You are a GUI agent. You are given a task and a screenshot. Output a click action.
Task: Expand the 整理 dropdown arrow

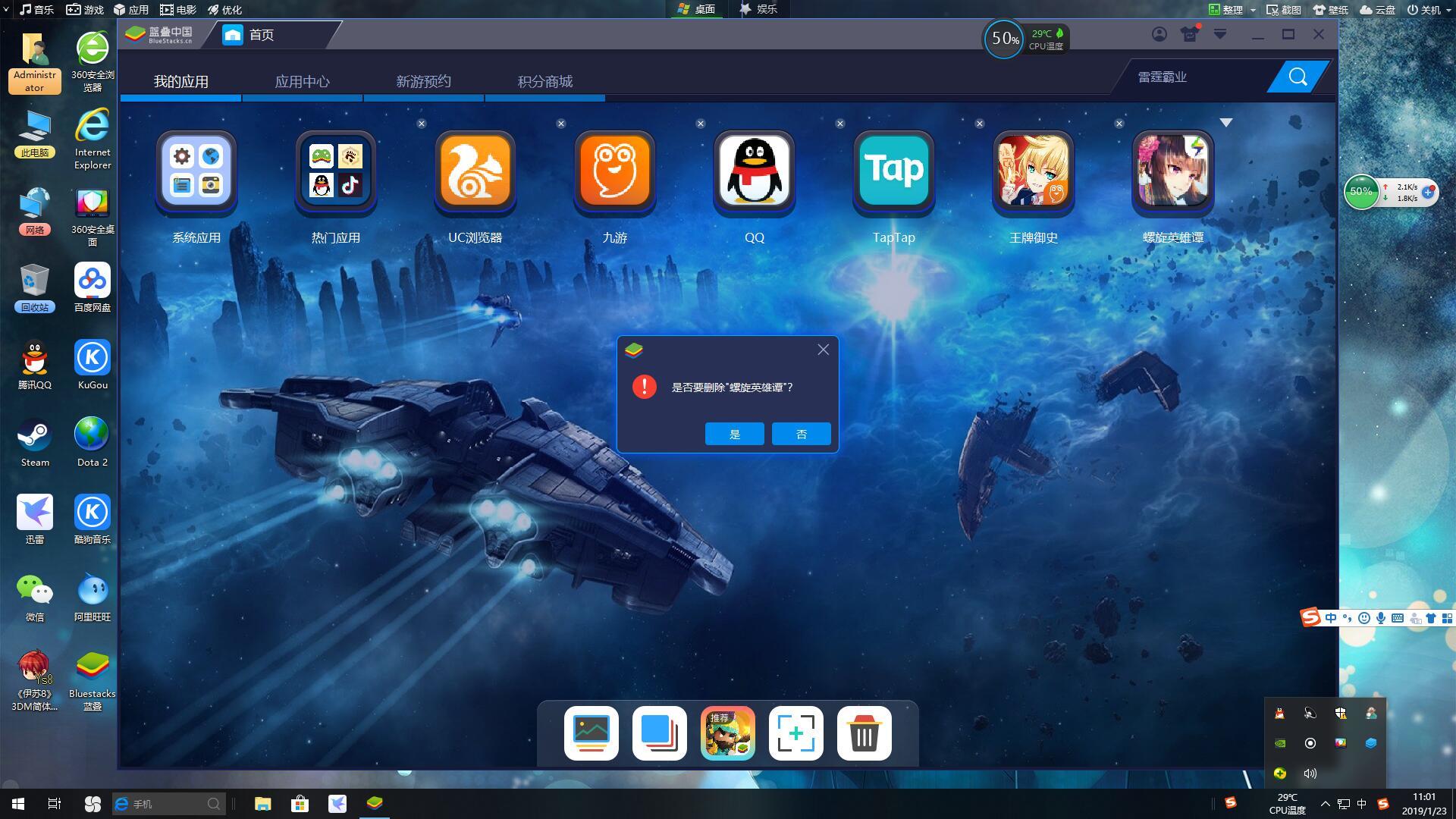(1253, 10)
